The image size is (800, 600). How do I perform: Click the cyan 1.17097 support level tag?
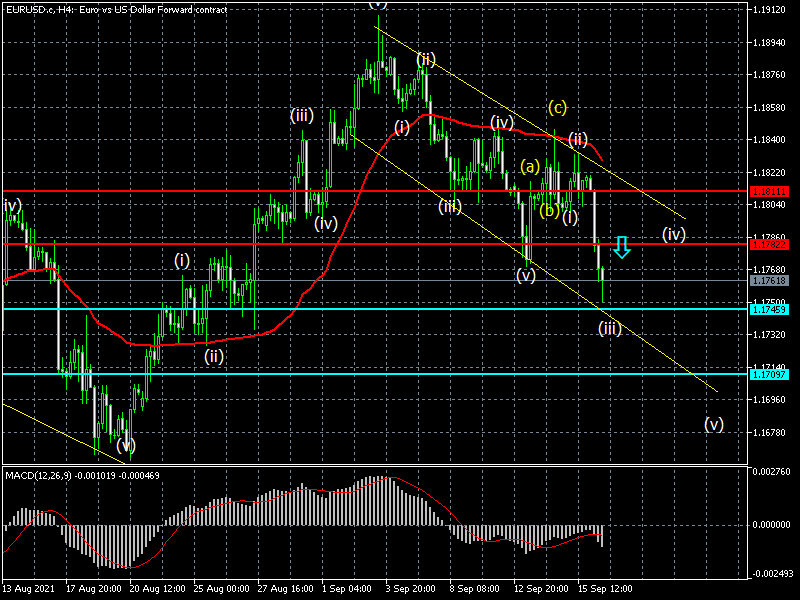pos(769,374)
